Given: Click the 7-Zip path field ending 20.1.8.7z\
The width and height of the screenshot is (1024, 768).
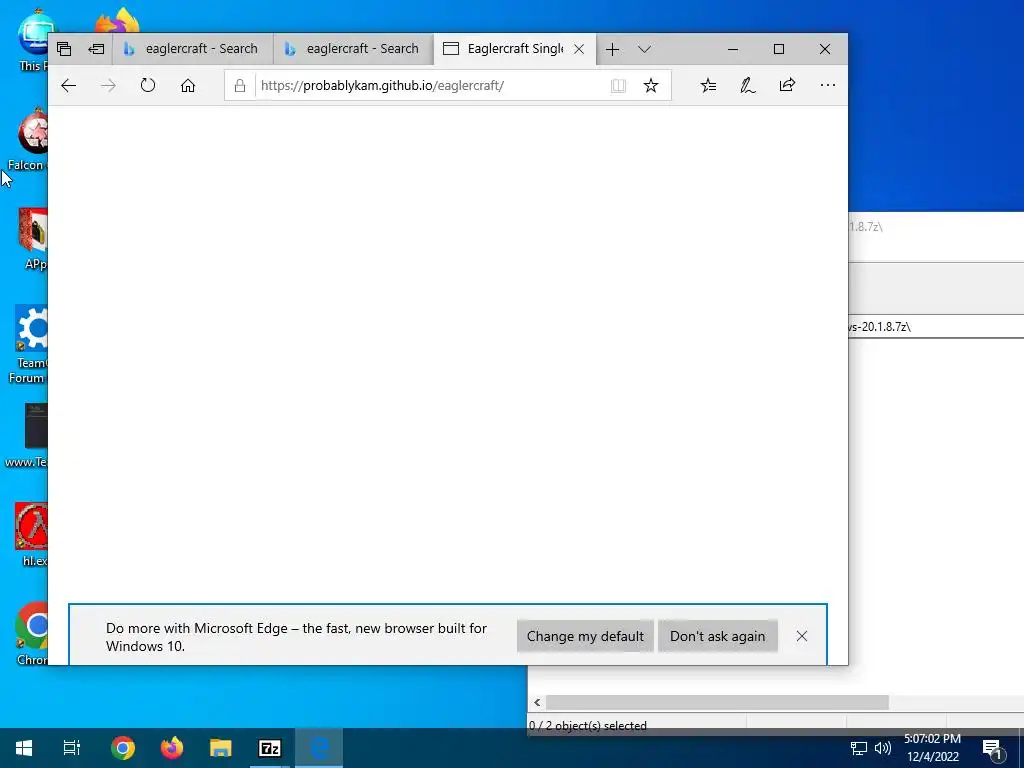Looking at the screenshot, I should pos(936,327).
